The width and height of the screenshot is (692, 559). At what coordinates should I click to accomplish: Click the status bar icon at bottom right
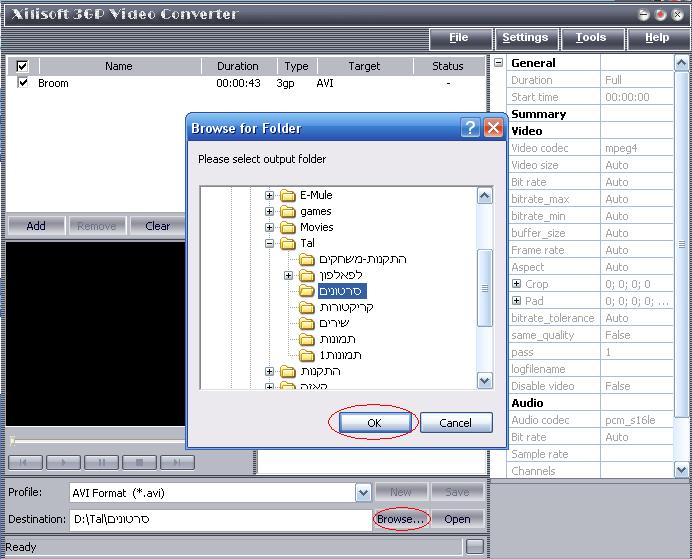[x=475, y=546]
